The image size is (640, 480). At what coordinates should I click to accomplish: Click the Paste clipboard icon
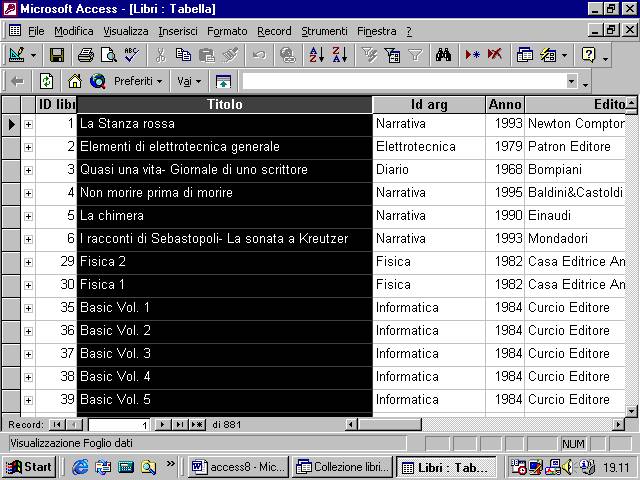tap(207, 55)
